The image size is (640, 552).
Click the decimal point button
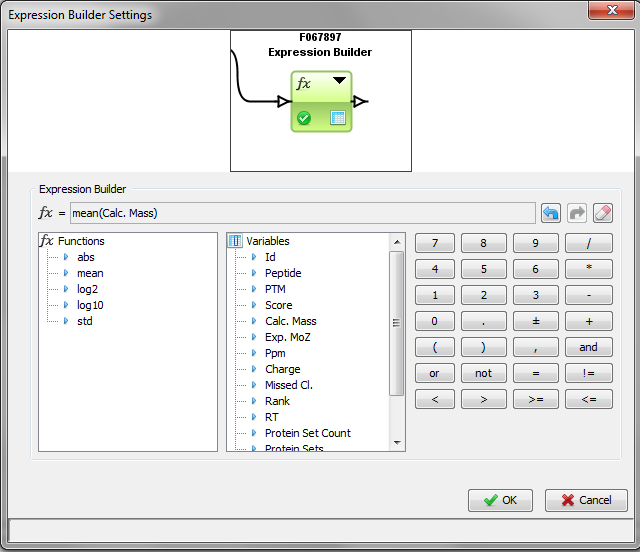click(x=484, y=321)
